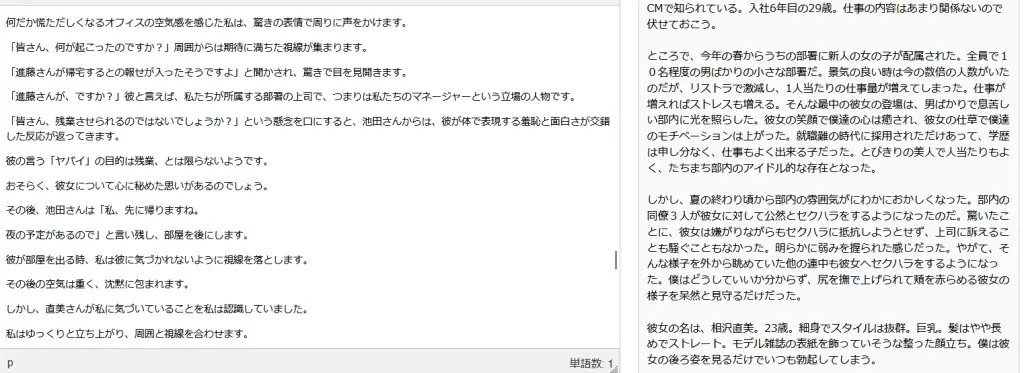
Task: Click the line 私はゆっくりと立ち上がり、周囲と視線
Action: point(127,334)
